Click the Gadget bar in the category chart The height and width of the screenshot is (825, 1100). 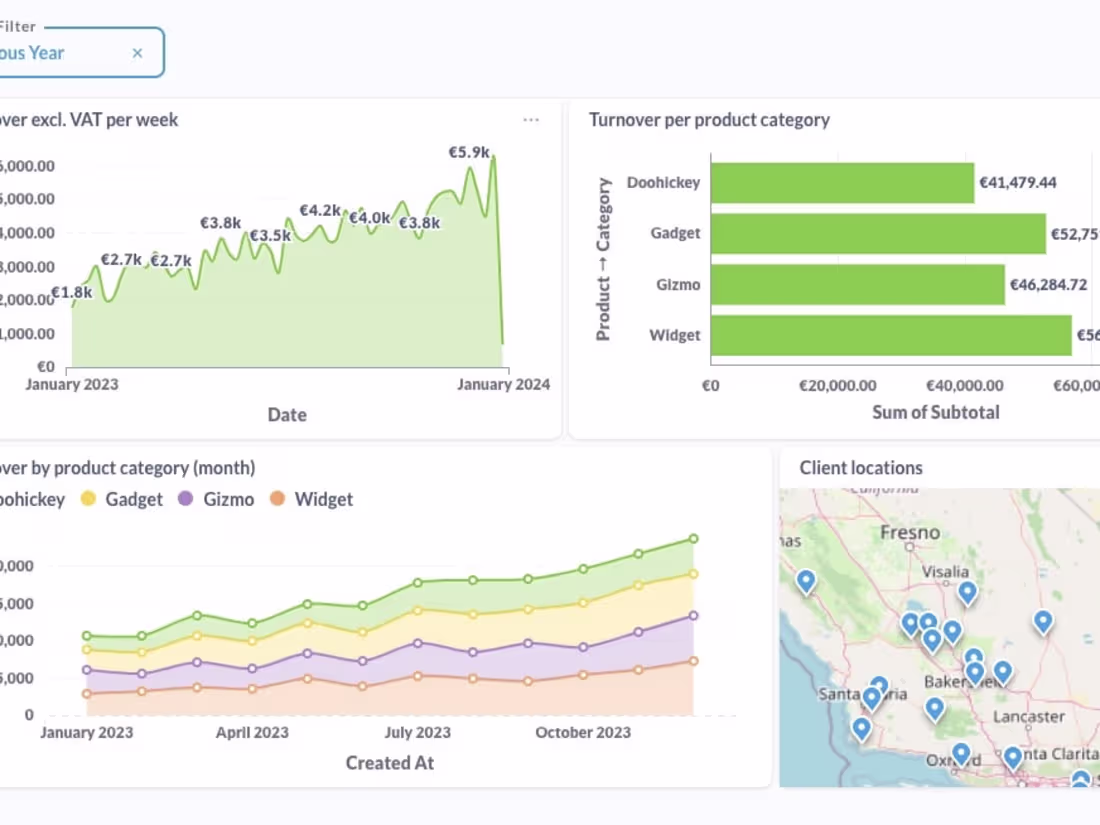(x=880, y=233)
